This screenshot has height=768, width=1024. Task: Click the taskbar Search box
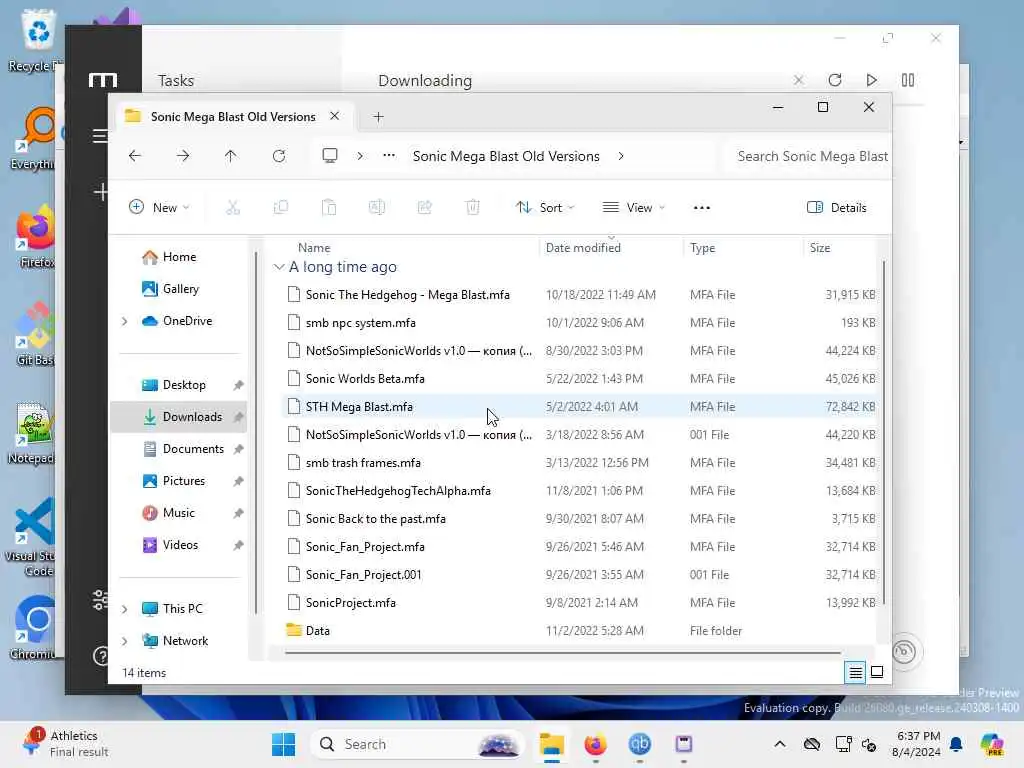pos(418,744)
